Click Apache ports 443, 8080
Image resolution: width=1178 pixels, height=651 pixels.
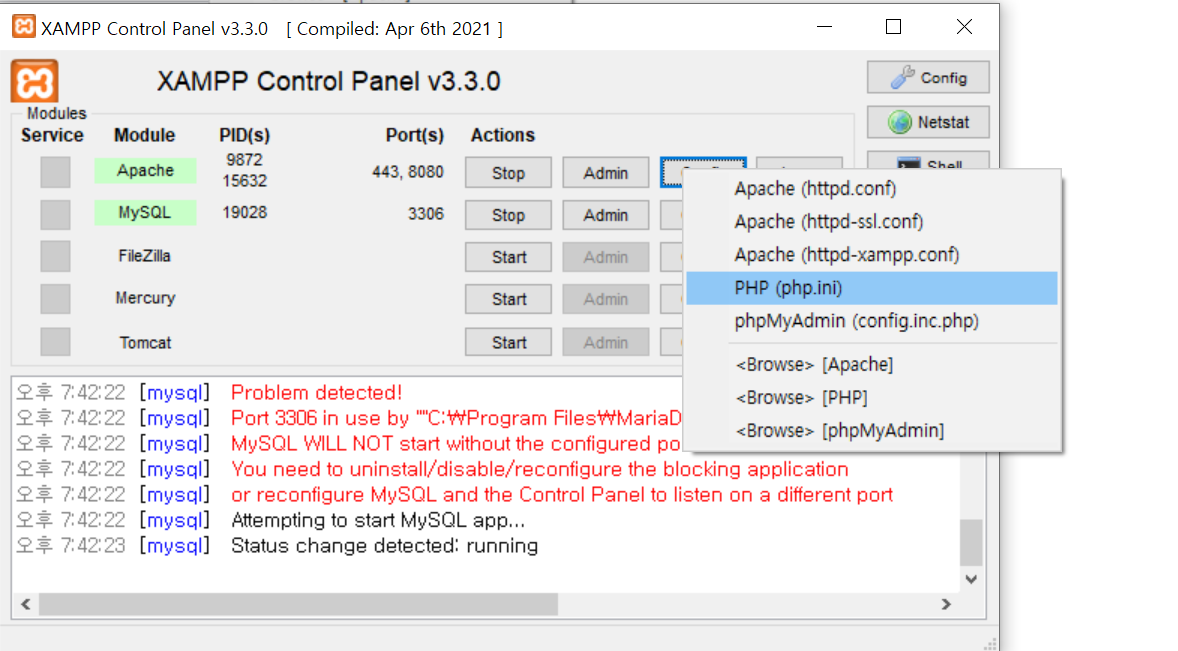pos(408,172)
